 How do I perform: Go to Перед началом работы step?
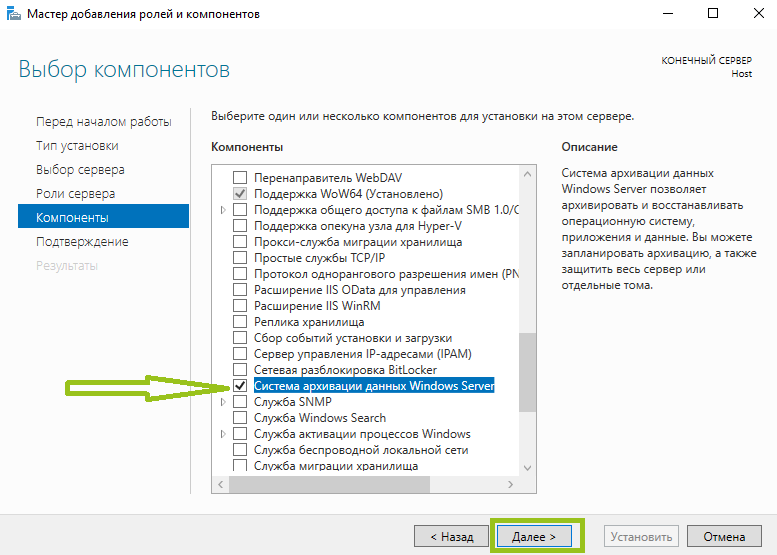pyautogui.click(x=104, y=121)
